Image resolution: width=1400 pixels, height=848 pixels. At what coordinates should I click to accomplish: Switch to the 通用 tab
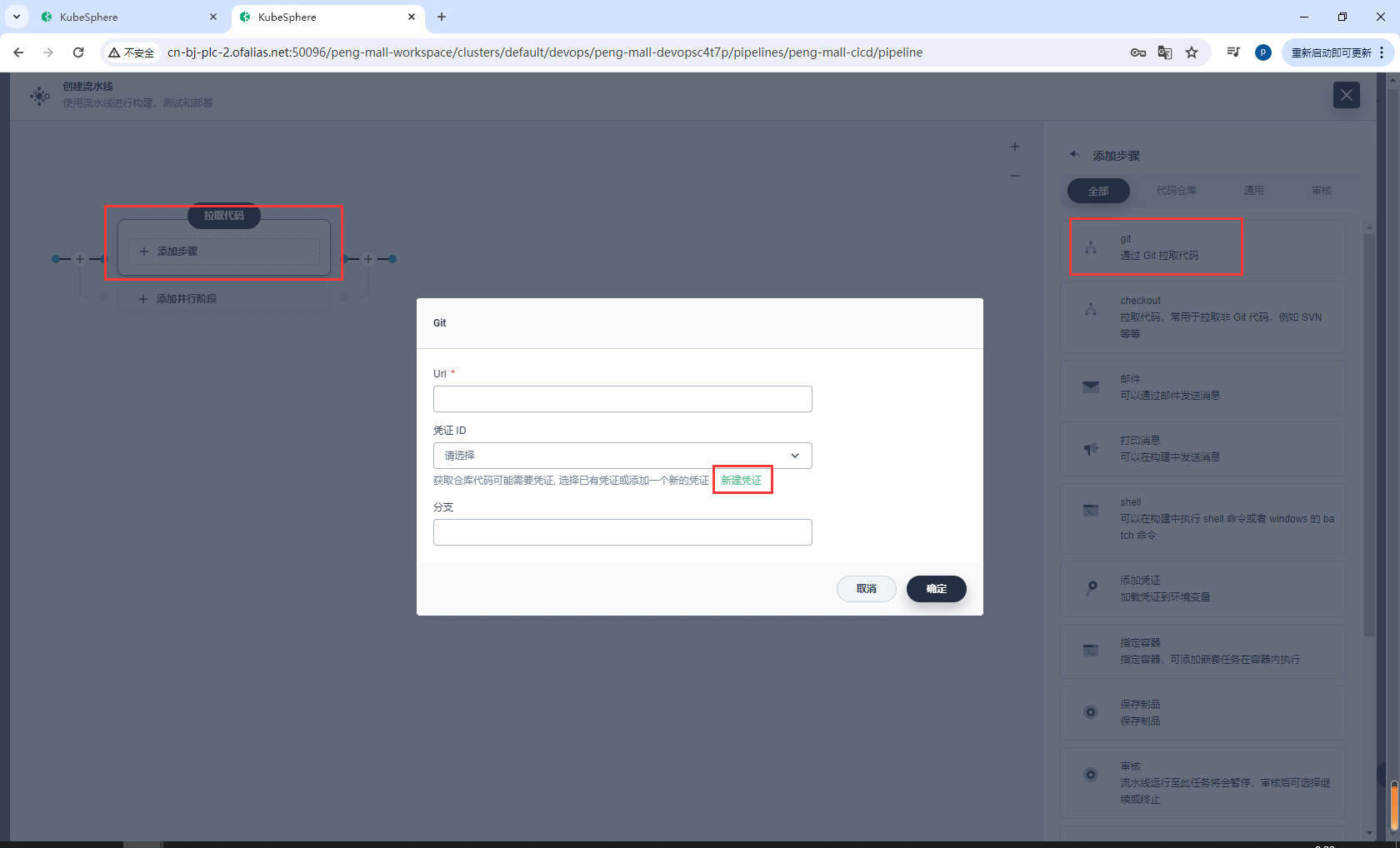point(1253,191)
